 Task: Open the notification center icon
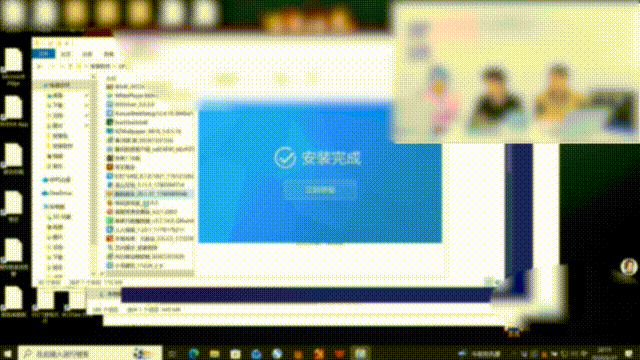click(x=629, y=354)
